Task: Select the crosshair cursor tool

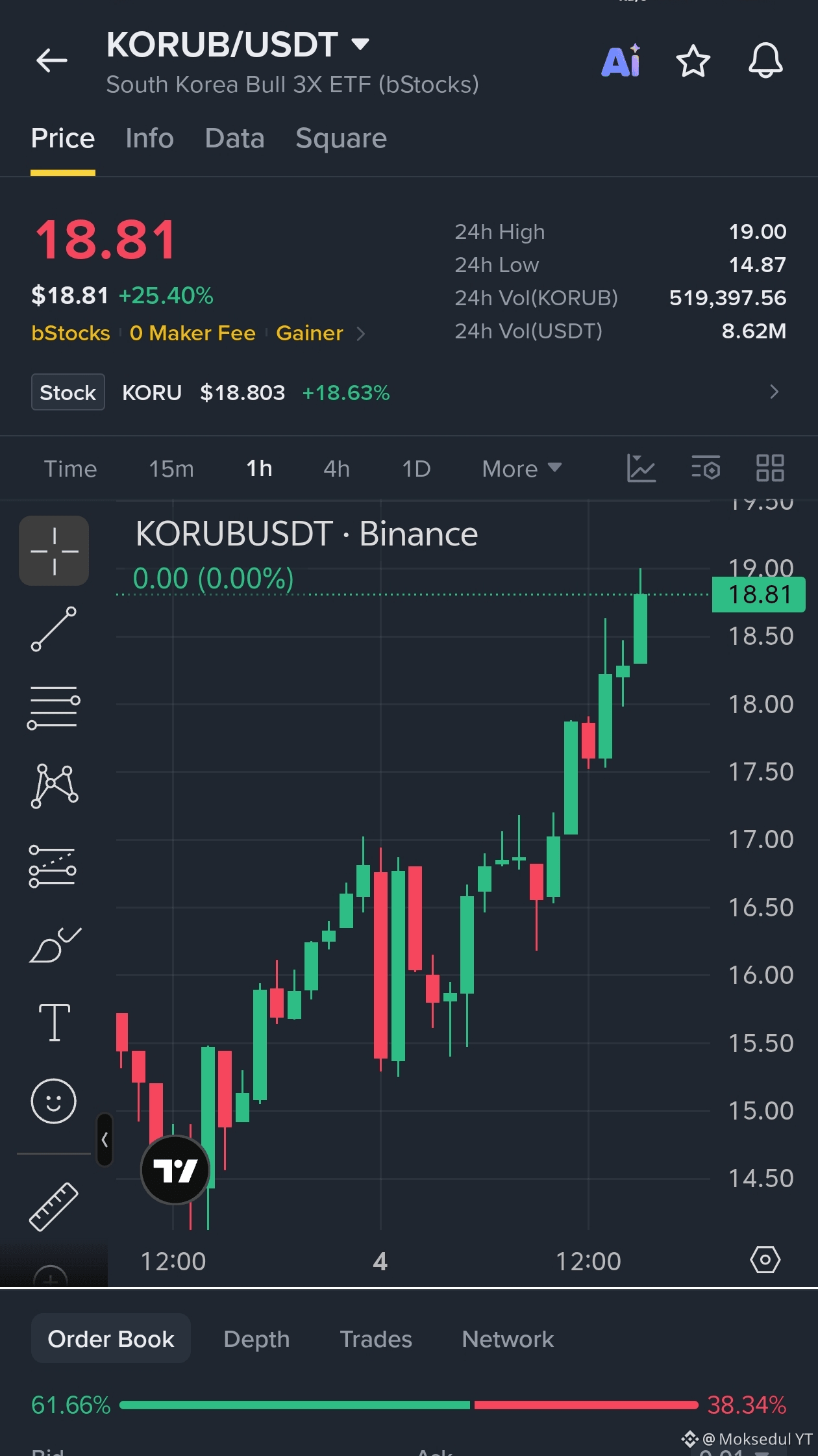Action: click(x=54, y=551)
